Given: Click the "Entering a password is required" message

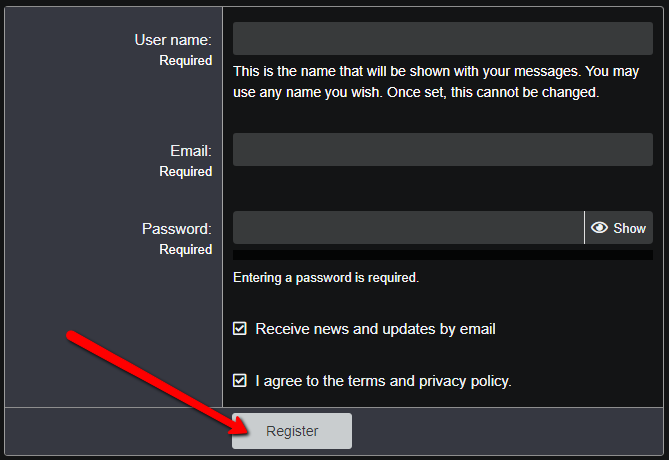Looking at the screenshot, I should tap(326, 278).
